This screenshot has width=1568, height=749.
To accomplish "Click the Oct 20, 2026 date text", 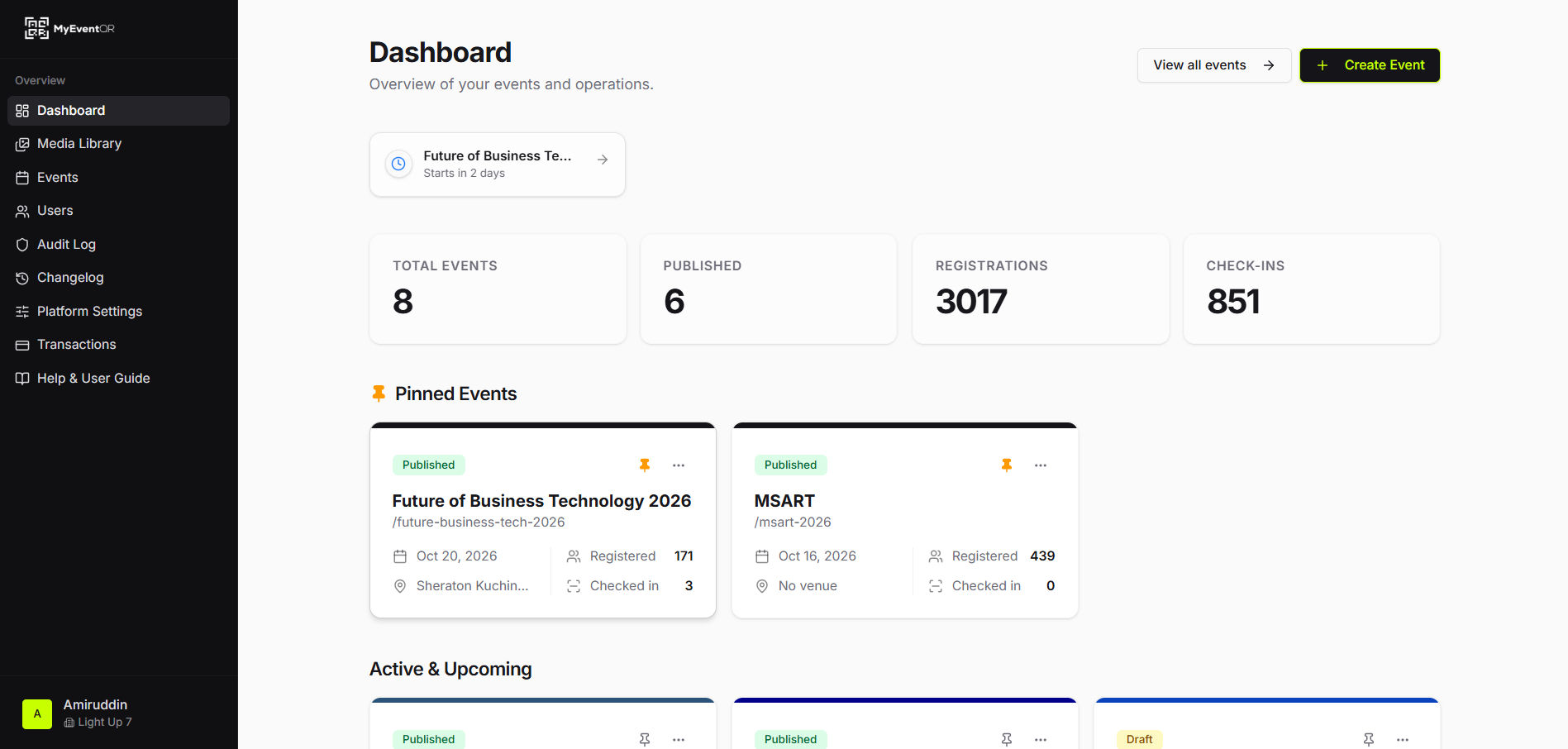I will click(457, 556).
